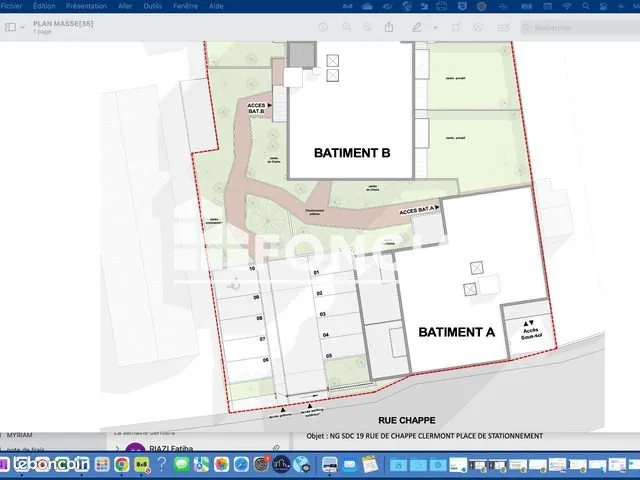Image resolution: width=640 pixels, height=480 pixels.
Task: Open Safari from the dock
Action: 241,464
